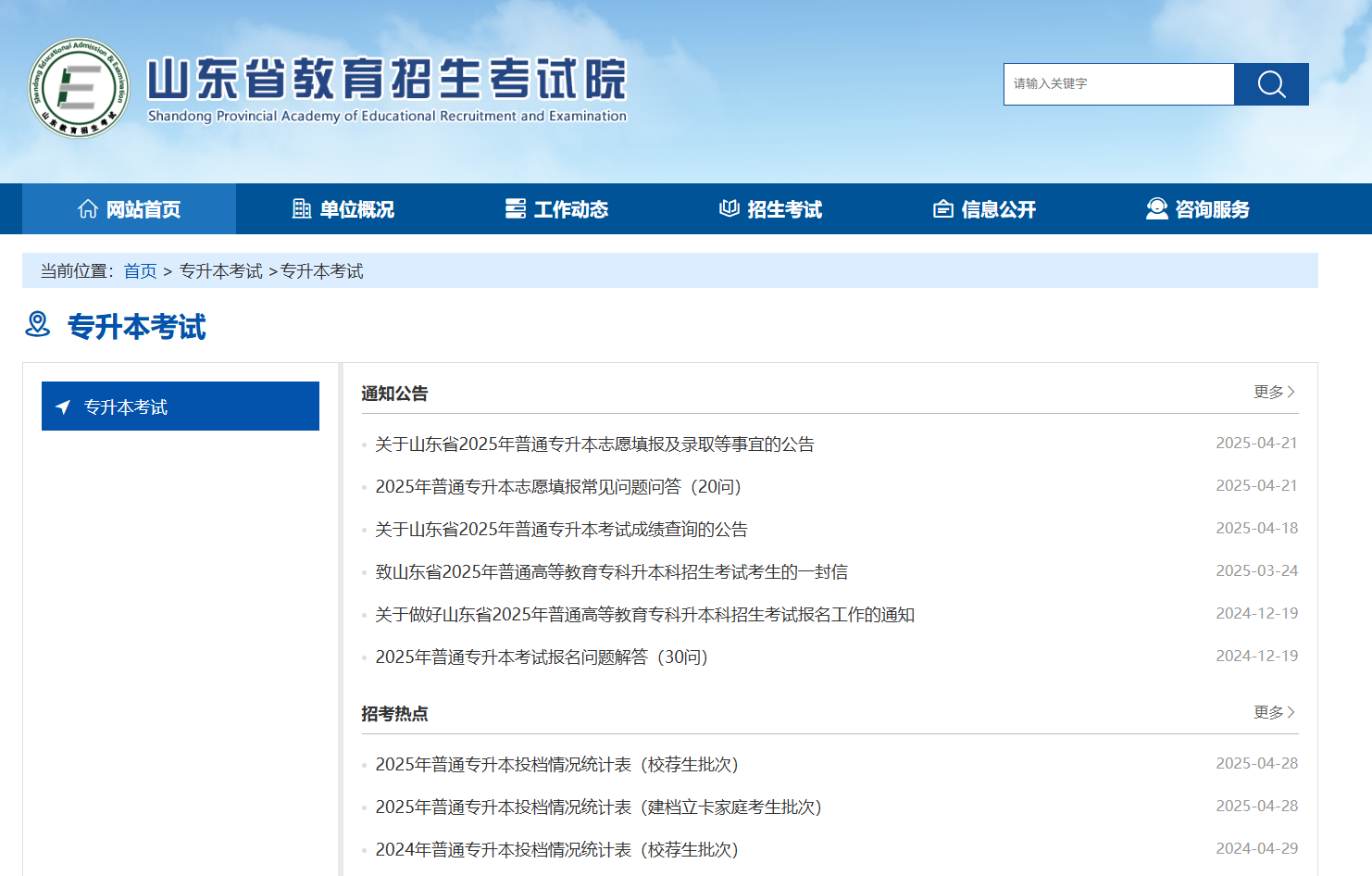Open the 专升本考试成绩查询的公告 announcement
1372x876 pixels.
561,530
